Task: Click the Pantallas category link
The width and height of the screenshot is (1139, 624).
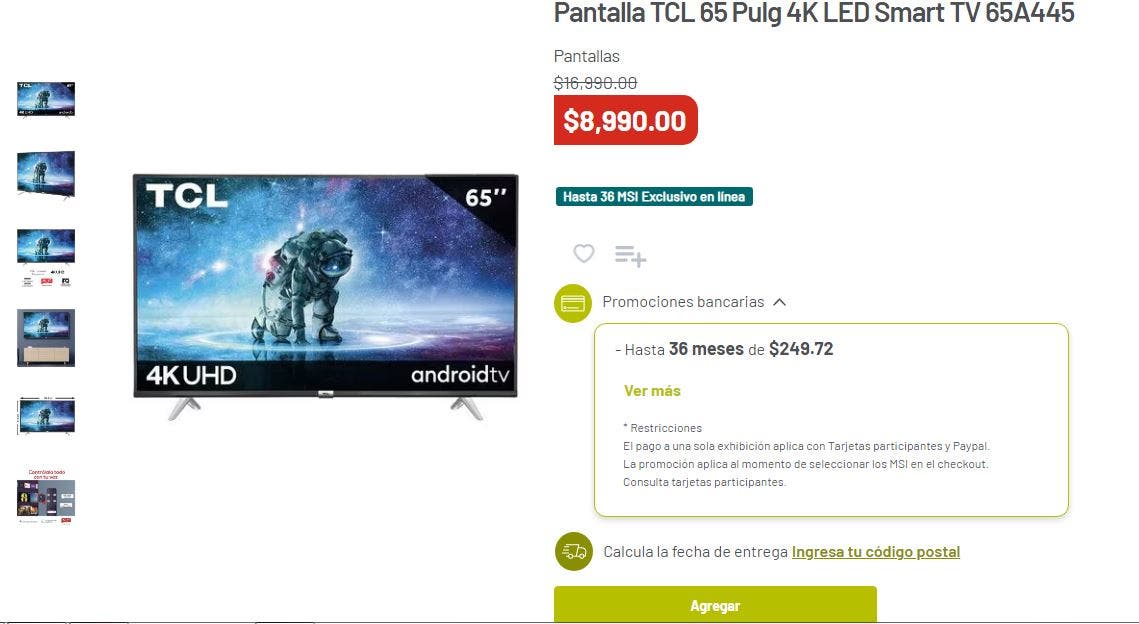Action: click(x=586, y=56)
